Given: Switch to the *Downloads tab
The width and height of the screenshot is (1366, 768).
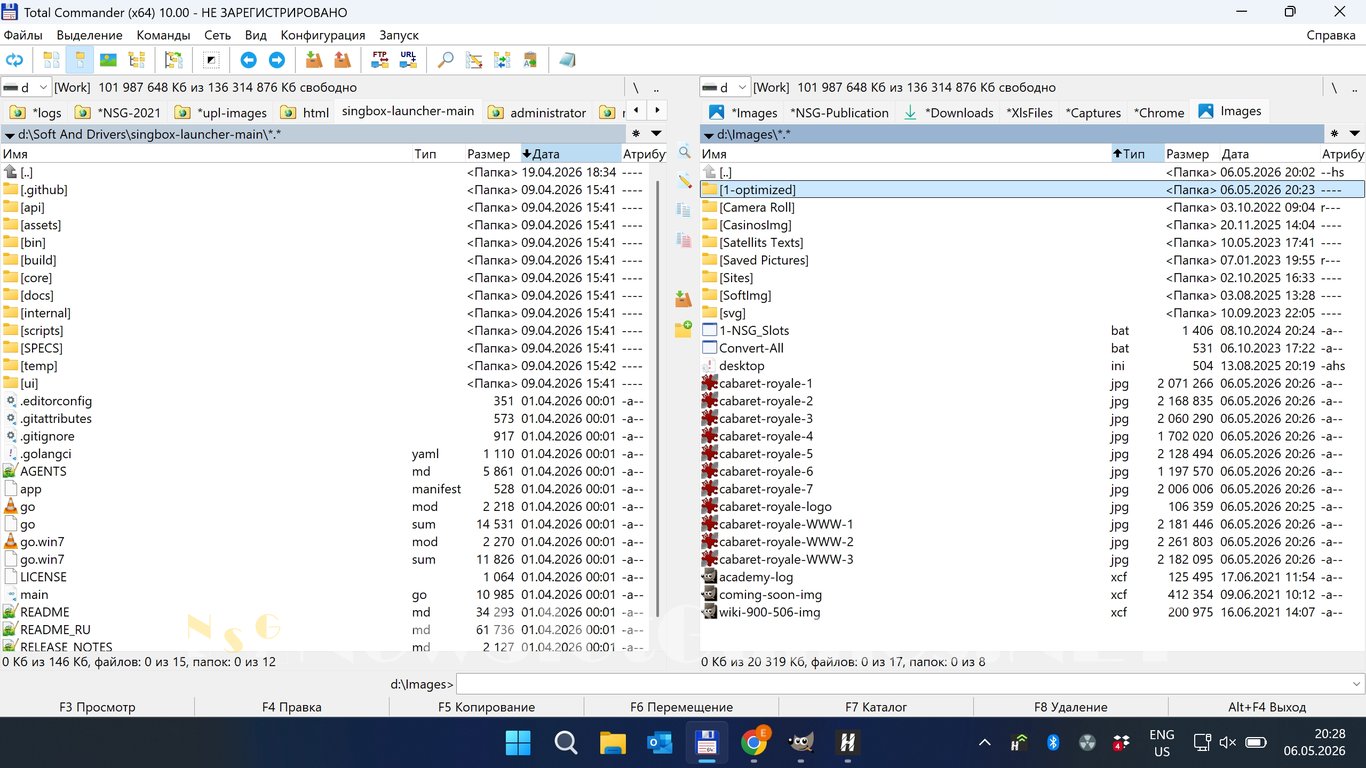Looking at the screenshot, I should point(948,112).
